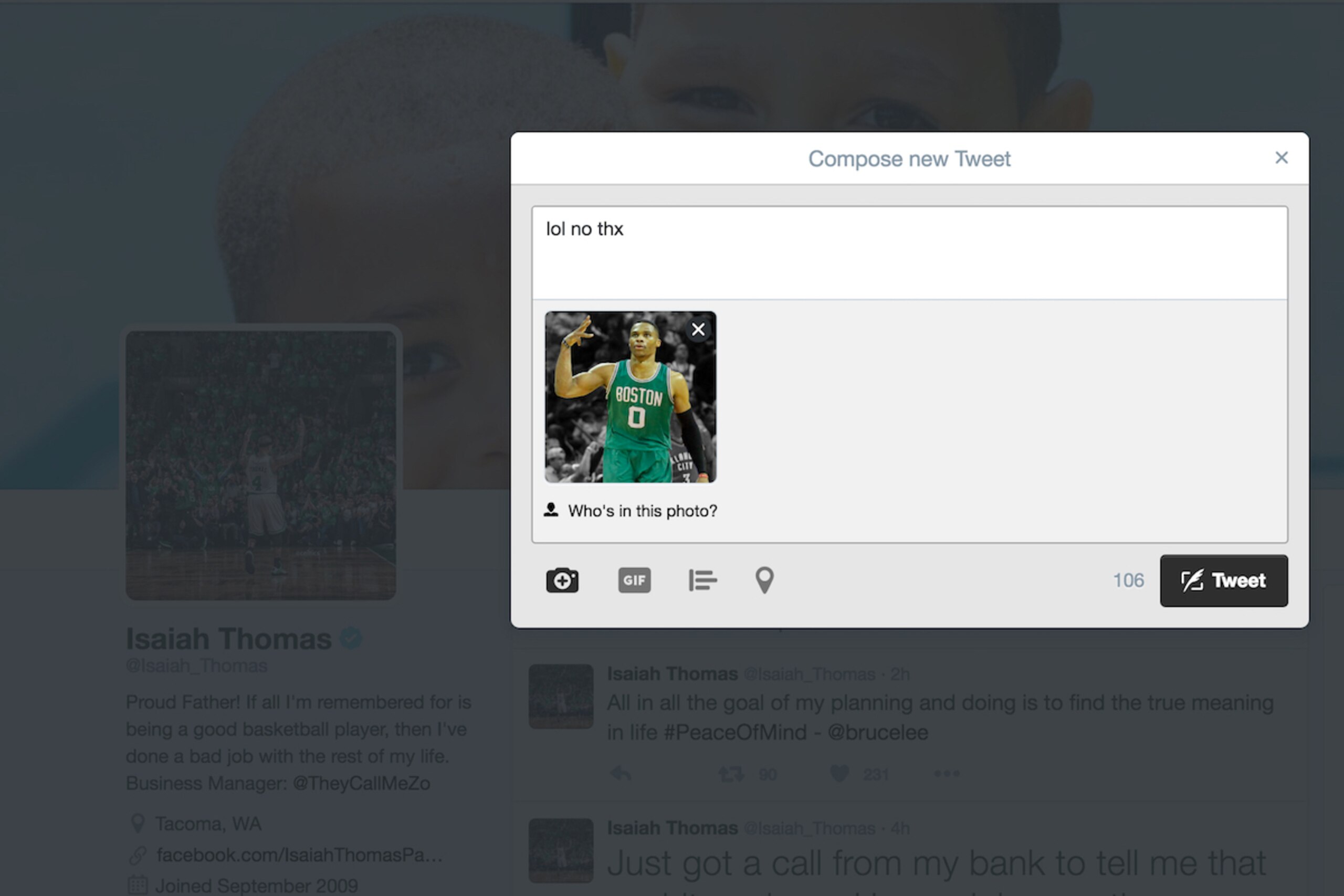Click the person icon beside "Who's in this photo?"

[551, 510]
